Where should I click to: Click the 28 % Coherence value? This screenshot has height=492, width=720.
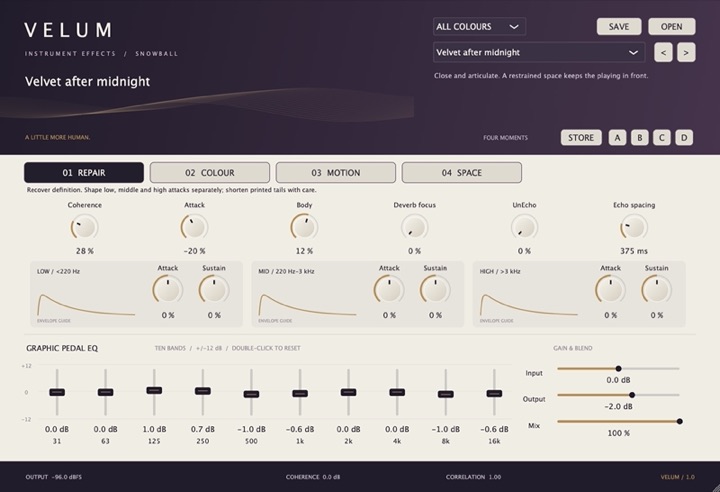[84, 251]
